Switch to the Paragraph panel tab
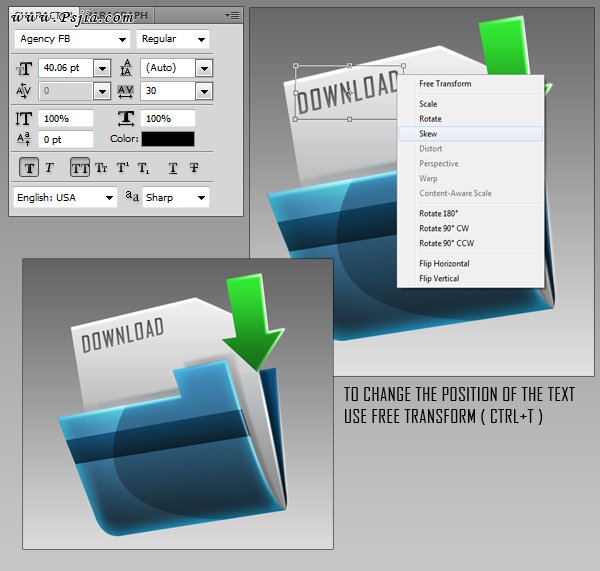 click(x=122, y=15)
